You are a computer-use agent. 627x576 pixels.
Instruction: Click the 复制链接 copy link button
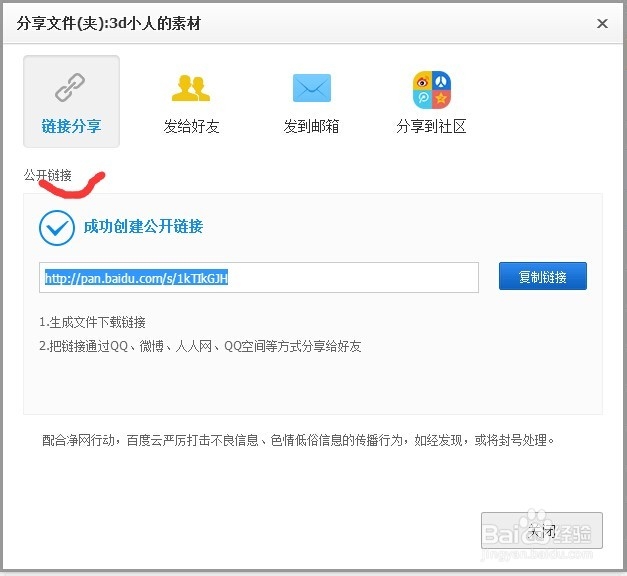(543, 276)
